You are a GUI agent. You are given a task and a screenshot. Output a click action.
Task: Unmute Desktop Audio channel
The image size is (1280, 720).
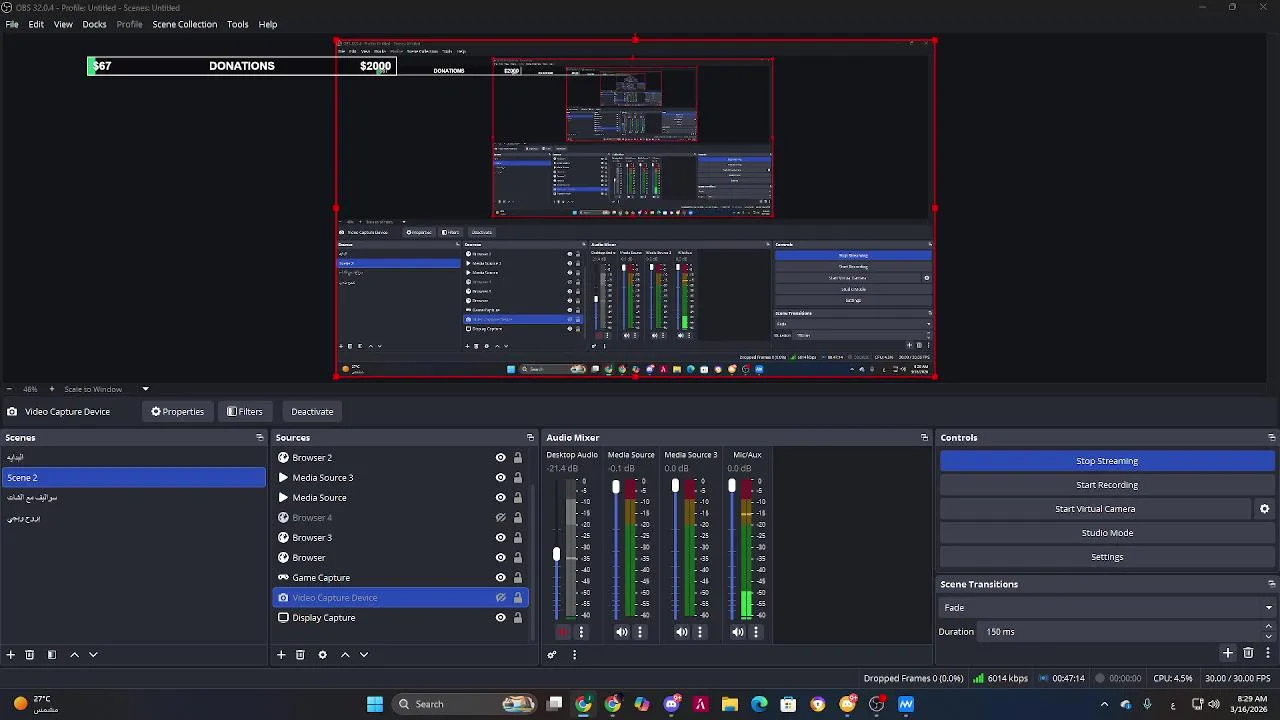(563, 632)
